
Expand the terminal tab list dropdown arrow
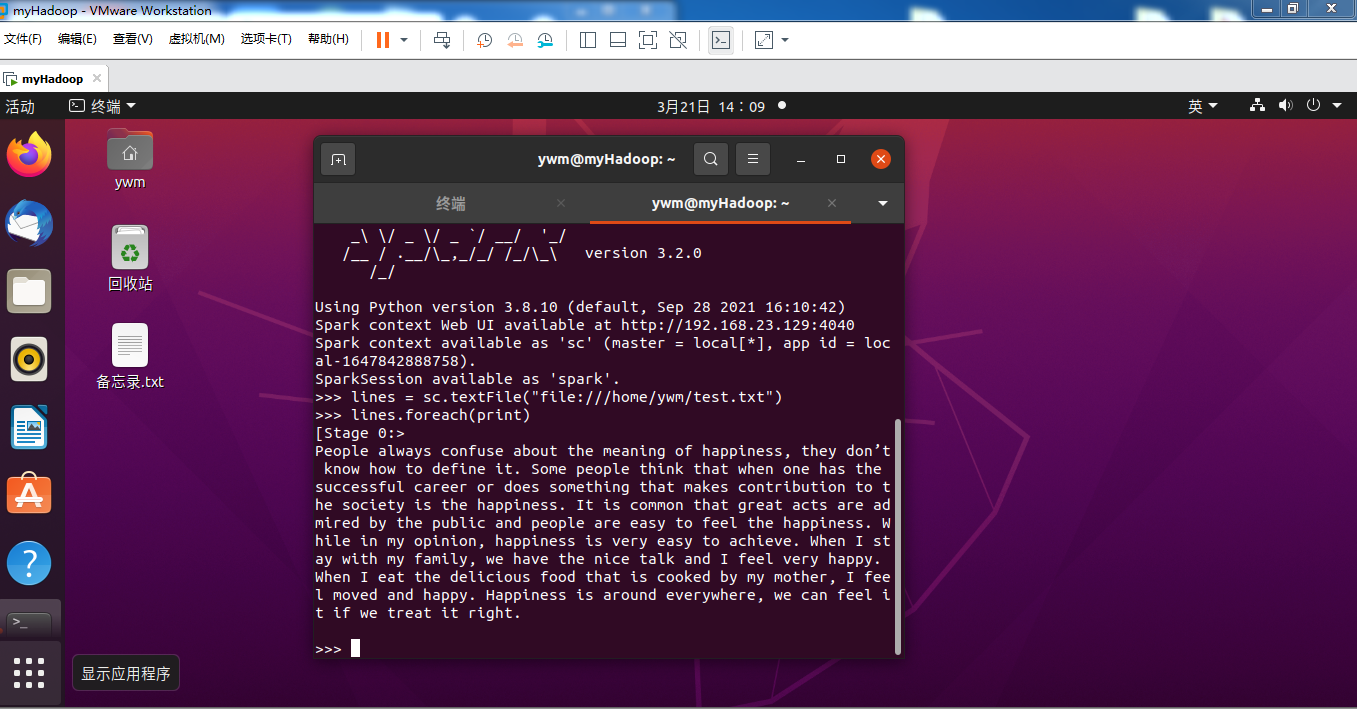coord(882,203)
